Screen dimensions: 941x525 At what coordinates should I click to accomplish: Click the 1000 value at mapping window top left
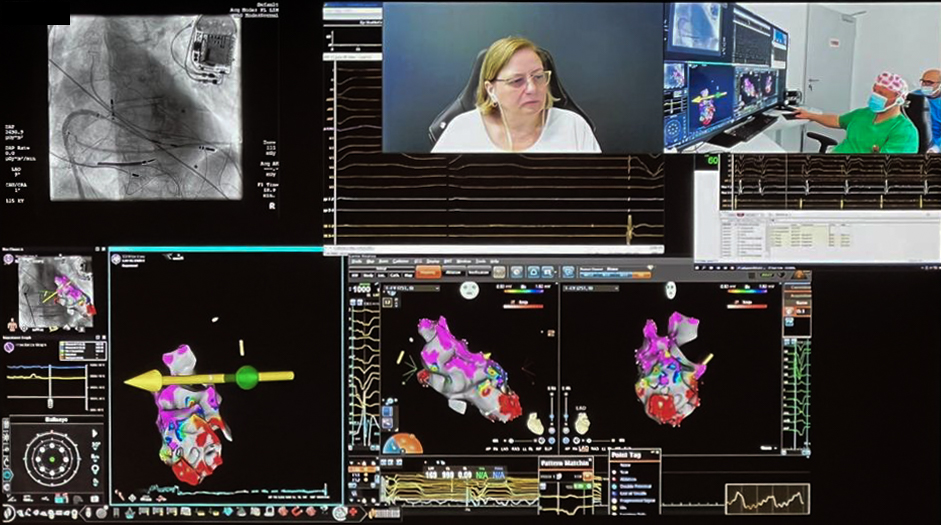pos(361,289)
